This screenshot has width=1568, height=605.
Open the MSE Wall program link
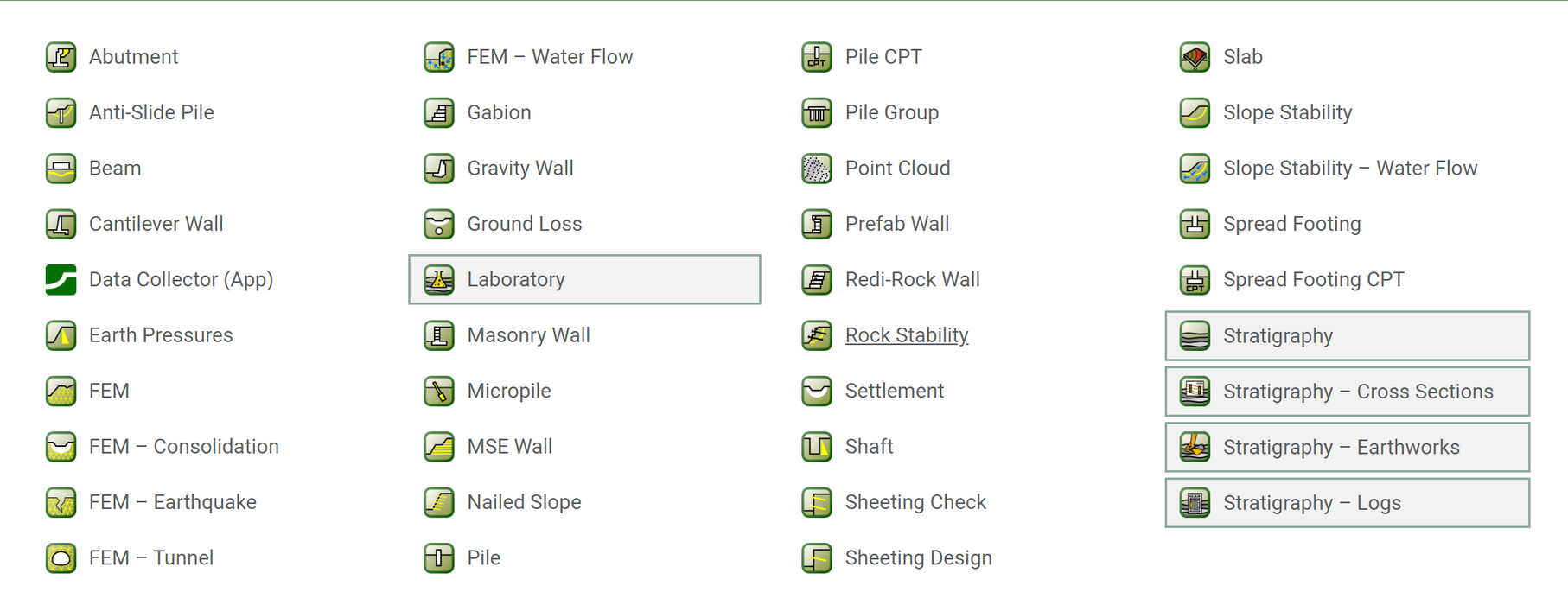pos(509,447)
